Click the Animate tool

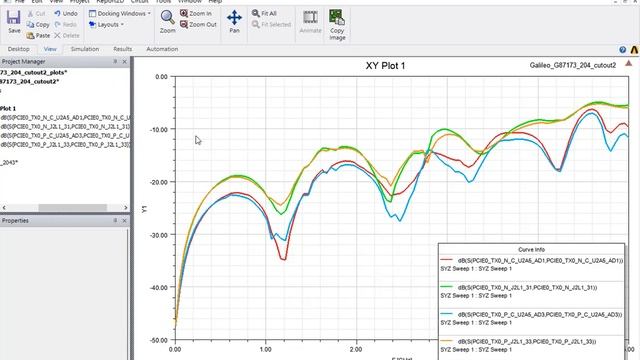(x=310, y=22)
